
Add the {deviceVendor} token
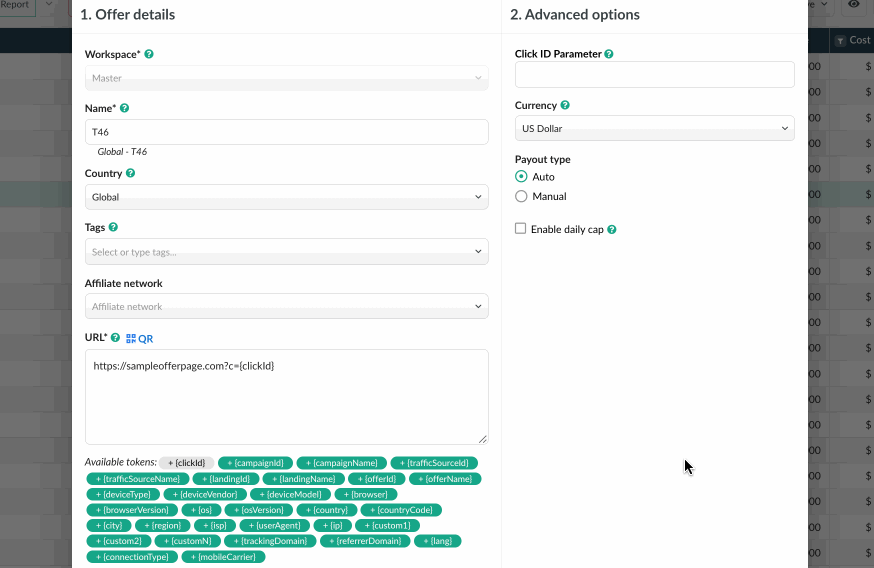(205, 494)
